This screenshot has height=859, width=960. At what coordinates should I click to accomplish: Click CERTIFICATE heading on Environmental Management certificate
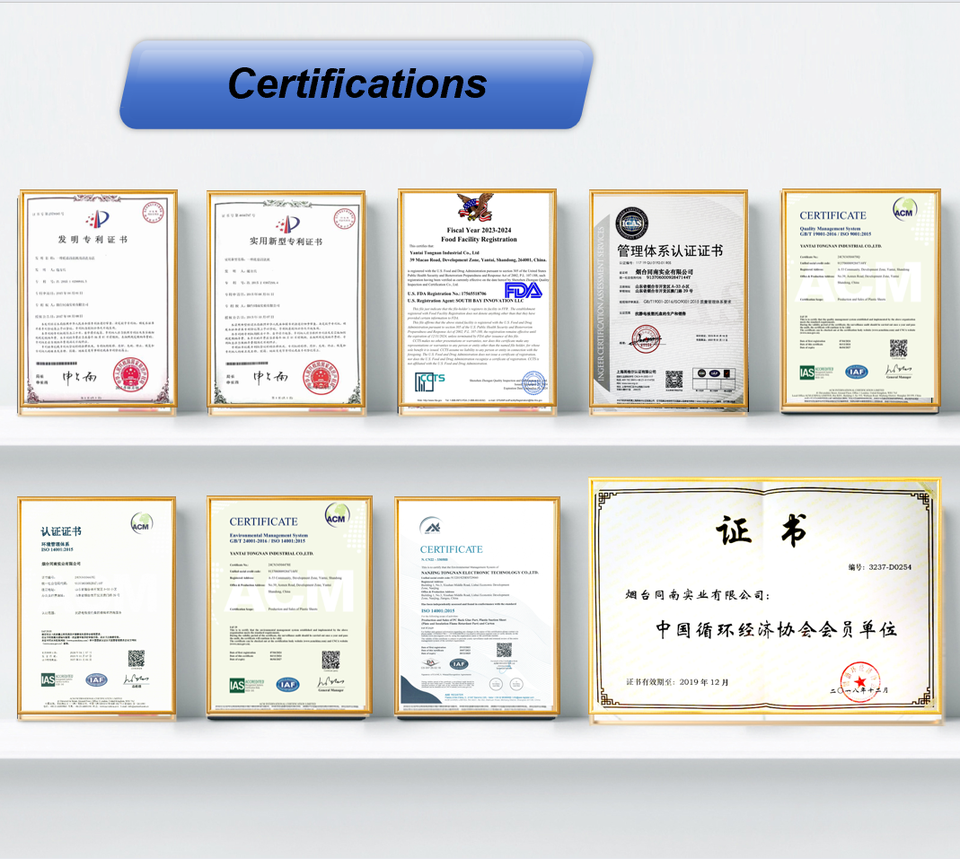263,522
